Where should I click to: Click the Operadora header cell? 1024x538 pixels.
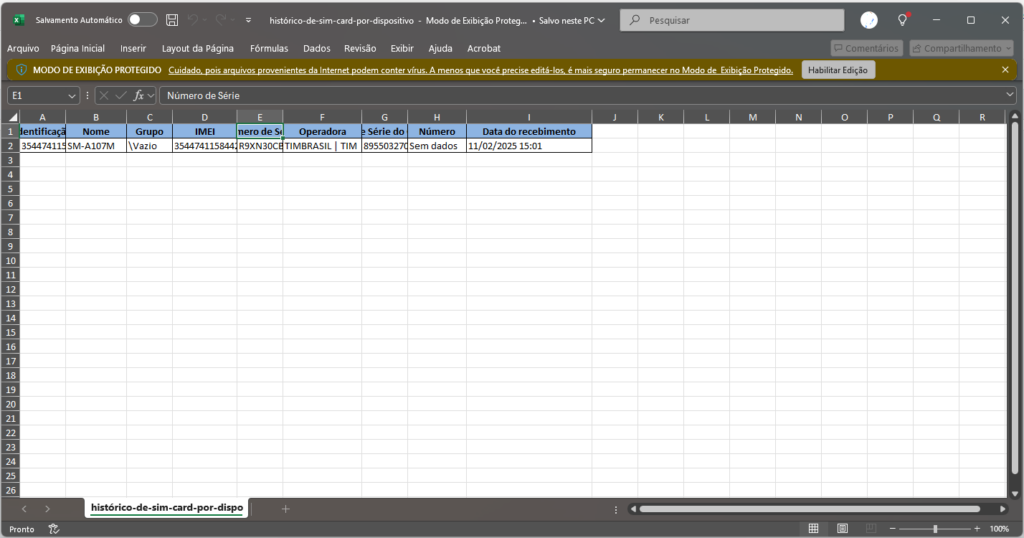(x=322, y=131)
